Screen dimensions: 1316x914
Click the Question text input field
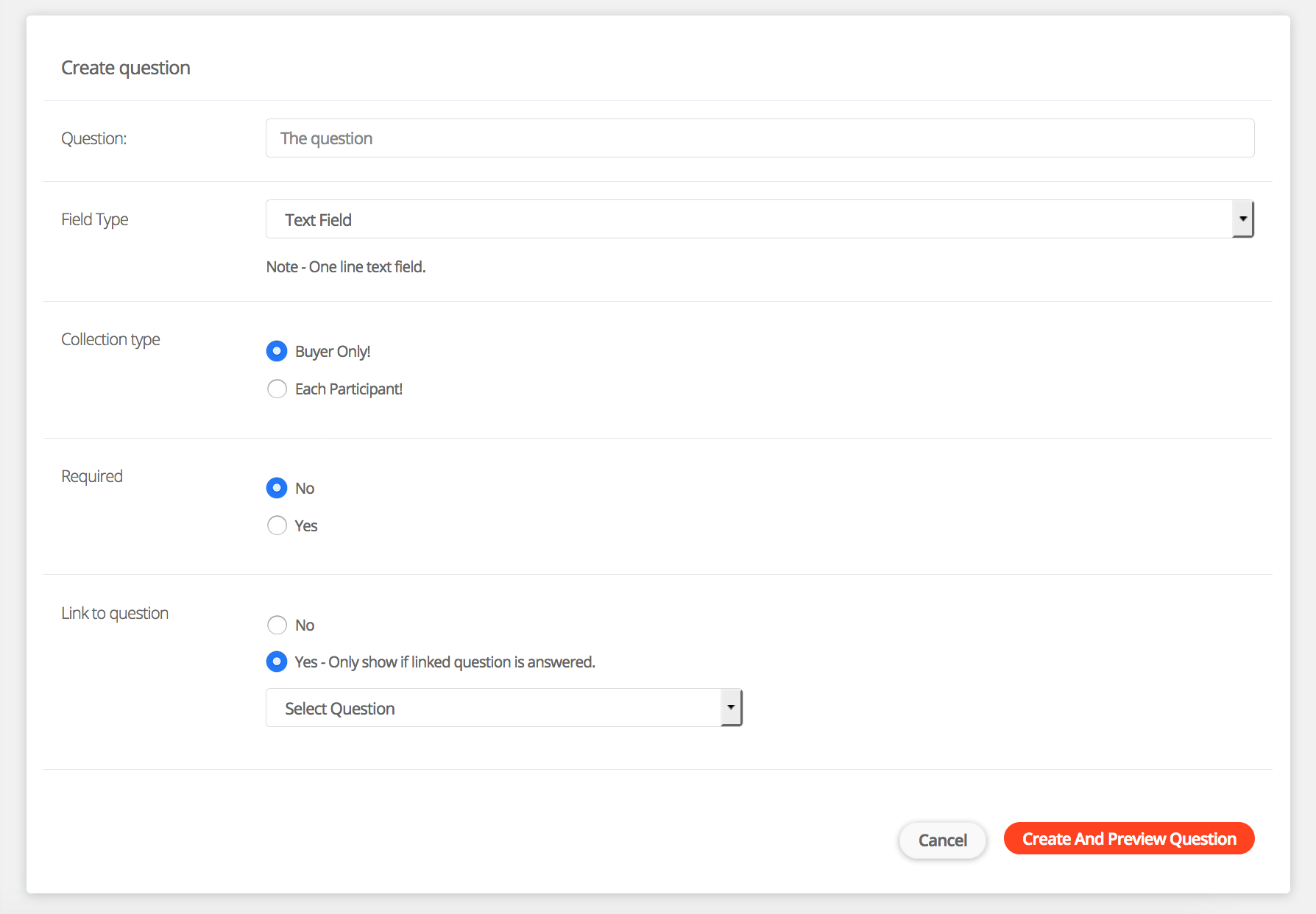pos(760,138)
